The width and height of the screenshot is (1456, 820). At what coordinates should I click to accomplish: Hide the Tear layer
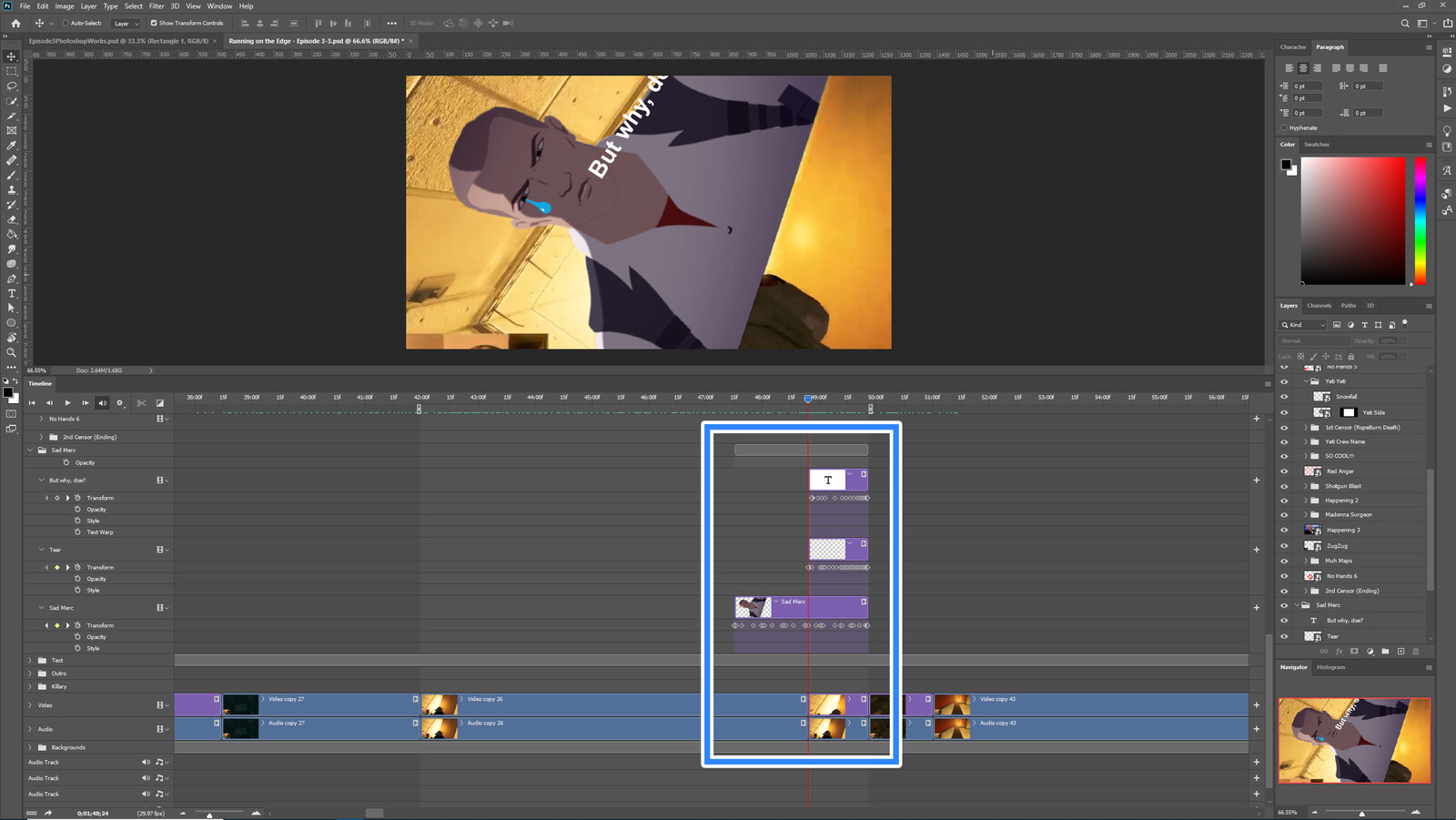tap(1284, 636)
